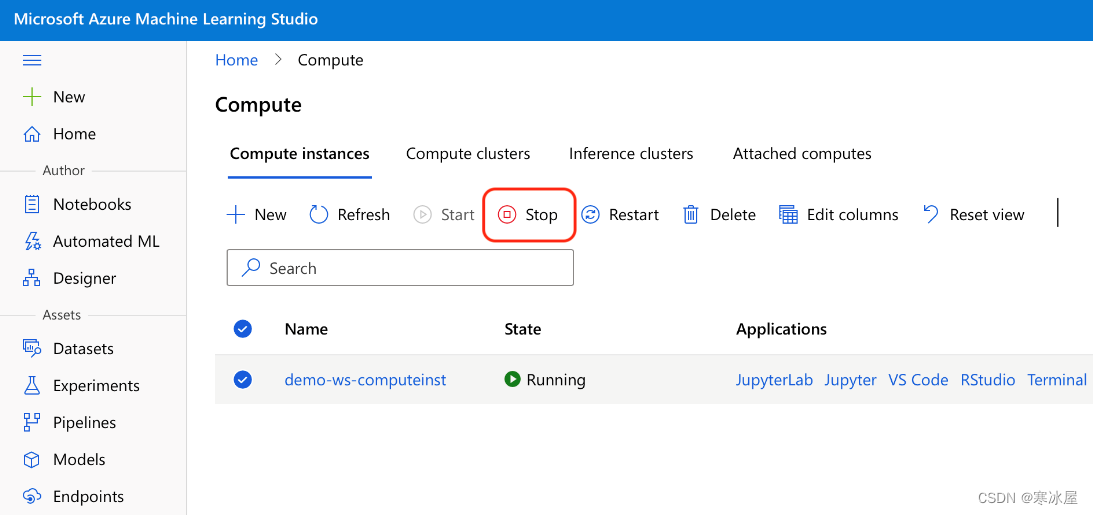
Task: Open the RStudio application link
Action: 988,380
